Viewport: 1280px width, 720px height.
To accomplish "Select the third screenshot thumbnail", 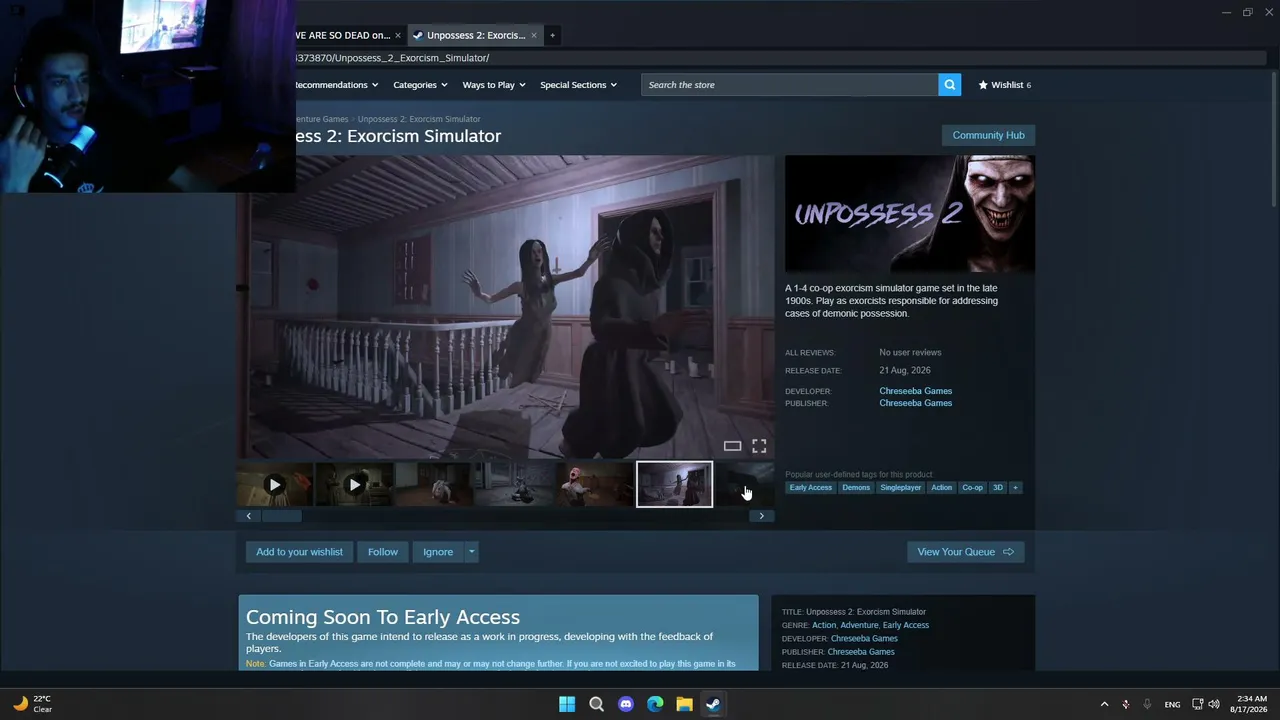I will coord(434,485).
